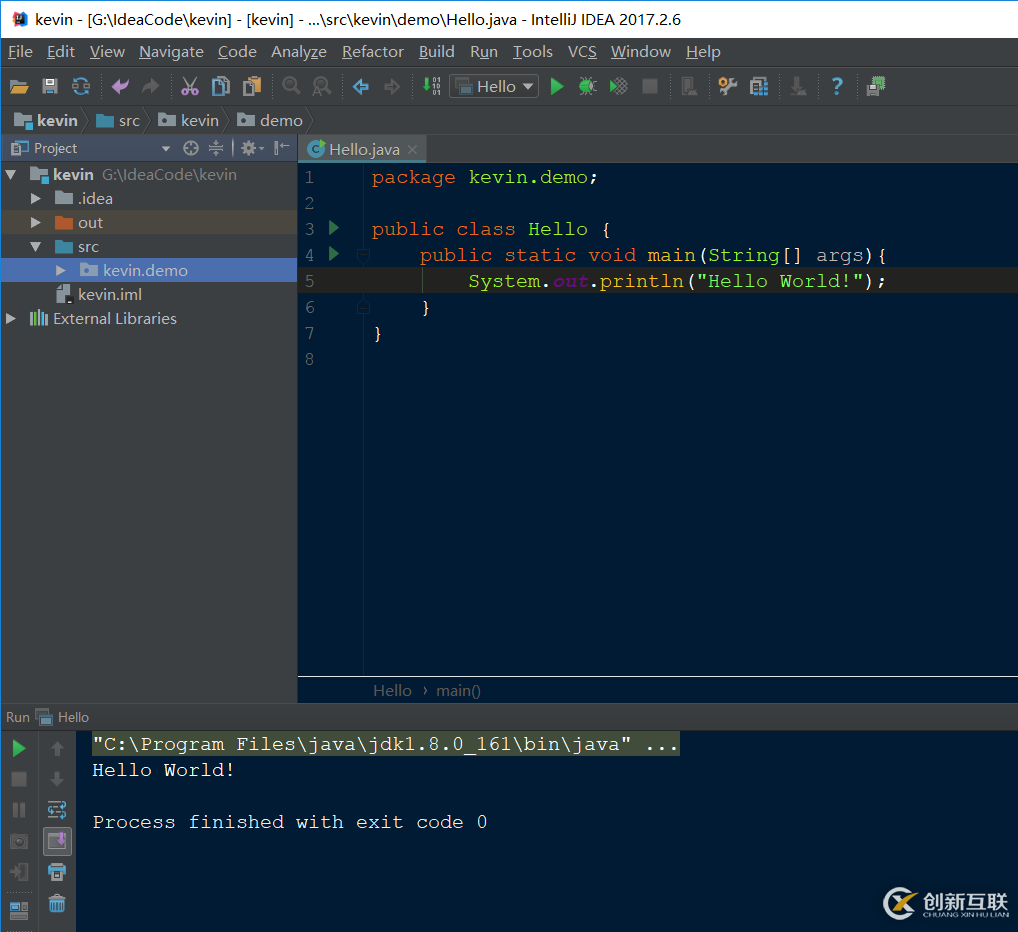Rerun program in Run panel
Viewport: 1018px width, 932px height.
click(x=19, y=747)
